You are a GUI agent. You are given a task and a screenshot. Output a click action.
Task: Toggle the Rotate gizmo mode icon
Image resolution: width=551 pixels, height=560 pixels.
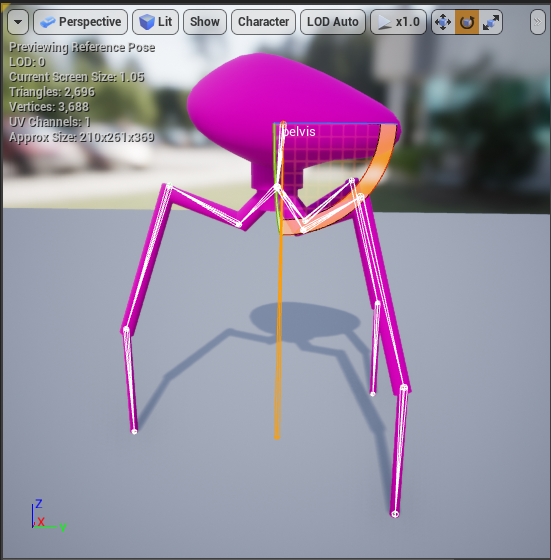(467, 22)
